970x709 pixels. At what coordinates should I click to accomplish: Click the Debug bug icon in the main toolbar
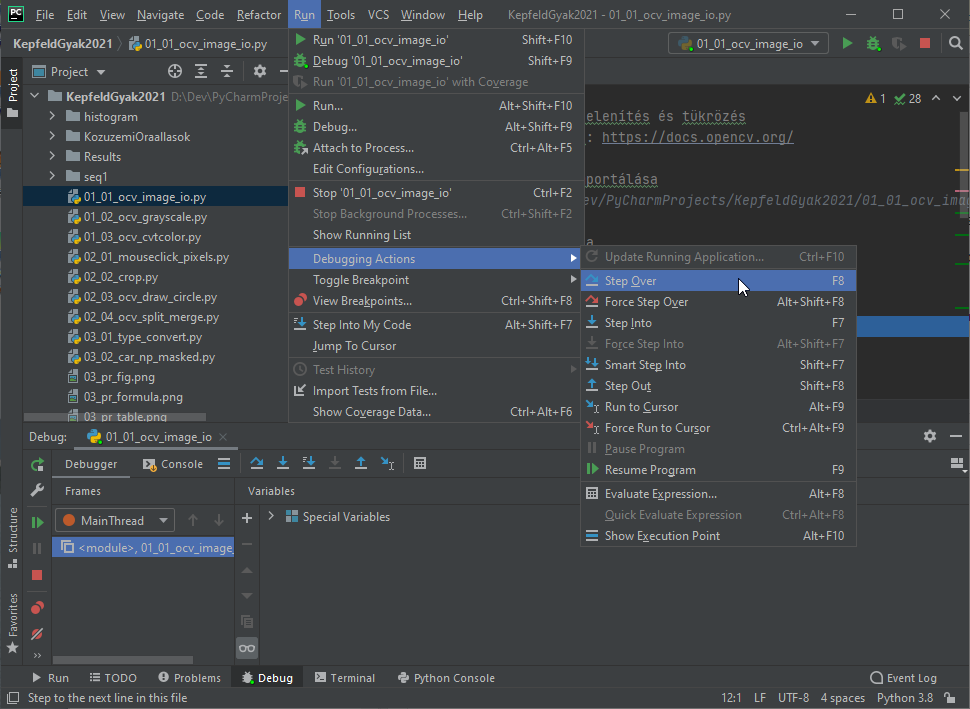873,43
